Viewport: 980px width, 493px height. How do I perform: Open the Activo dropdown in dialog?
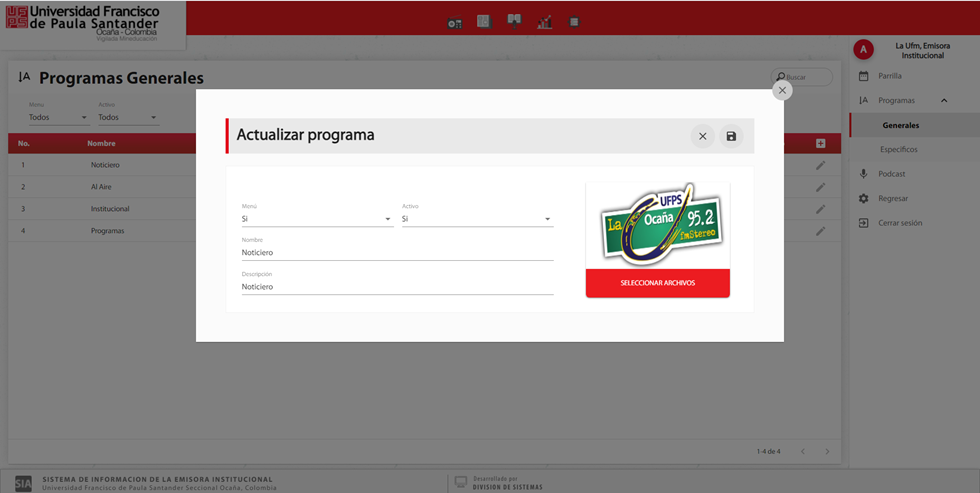(477, 219)
